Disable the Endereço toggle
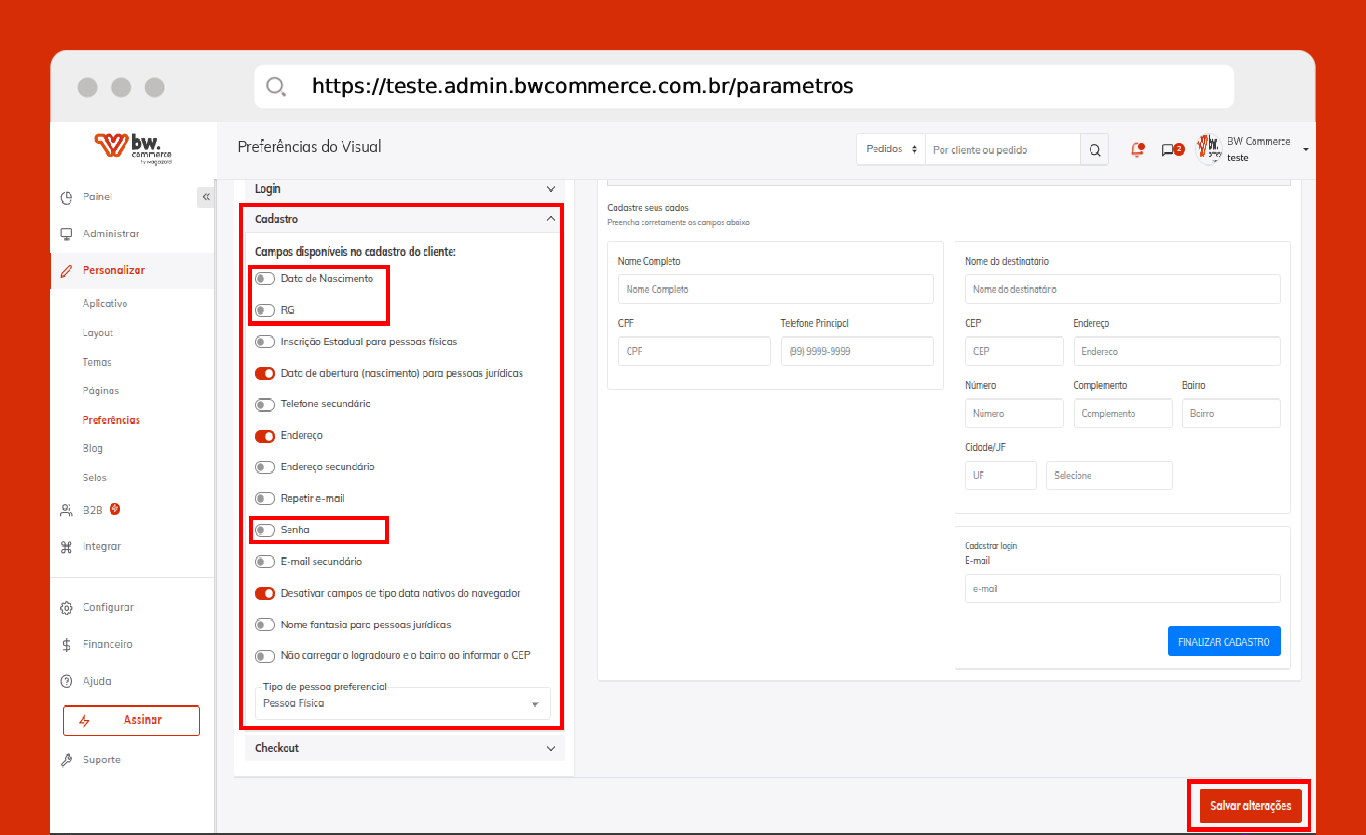Viewport: 1366px width, 835px height. coord(265,436)
